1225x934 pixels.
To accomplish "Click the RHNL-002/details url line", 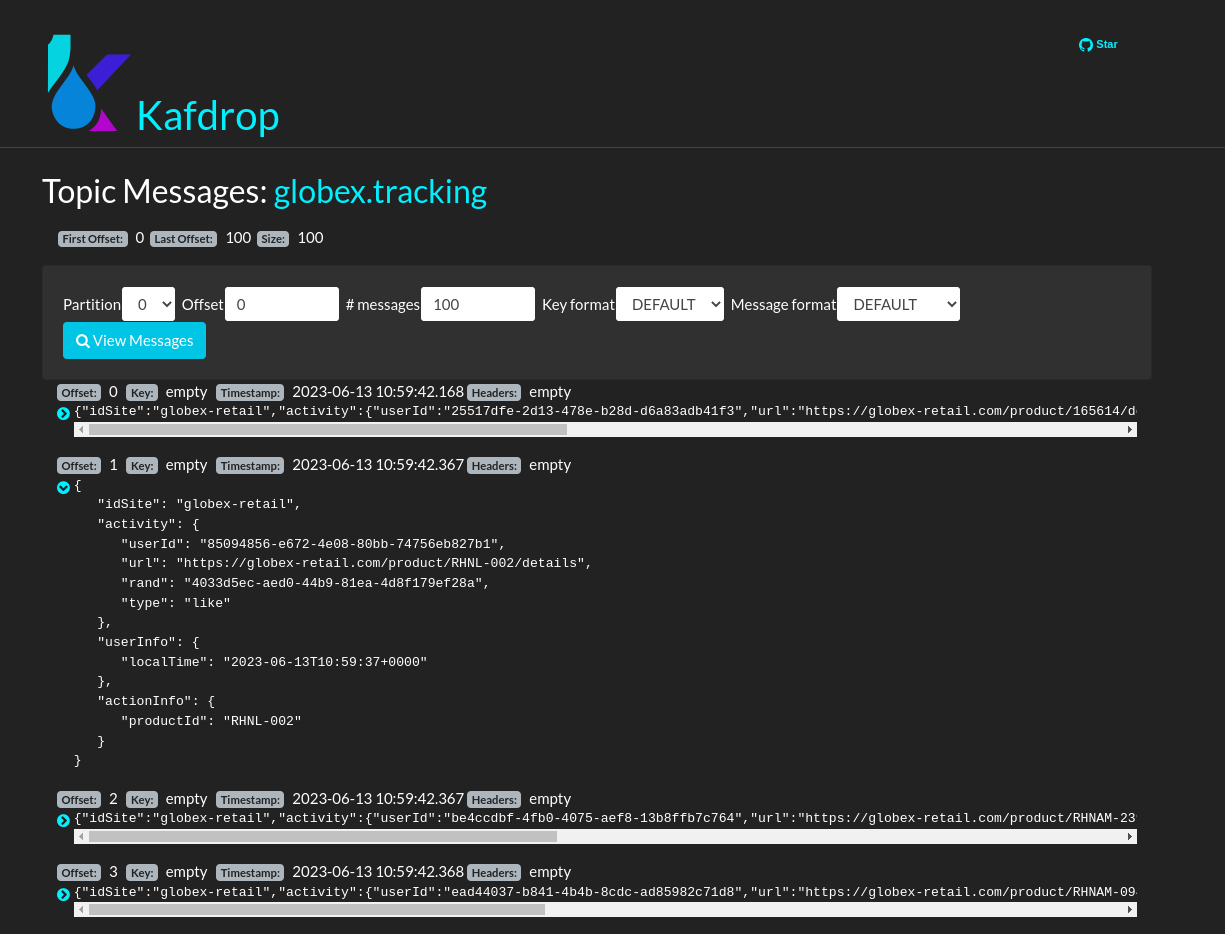I will click(x=357, y=563).
